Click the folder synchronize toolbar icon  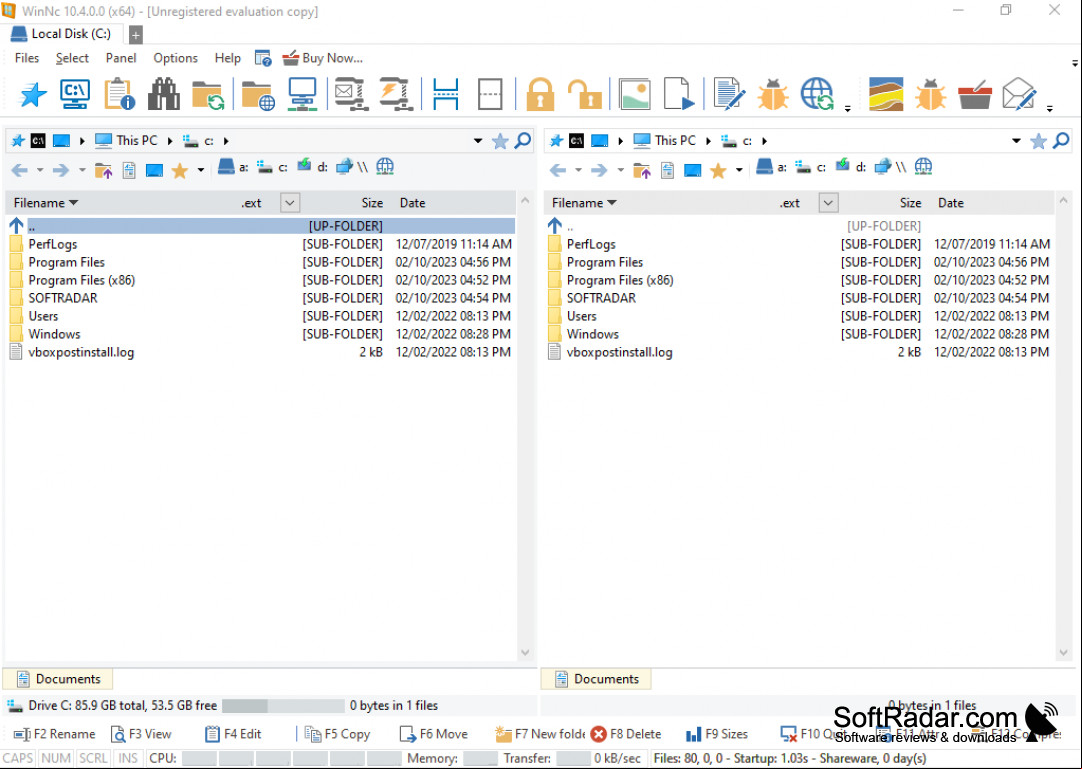(x=207, y=95)
